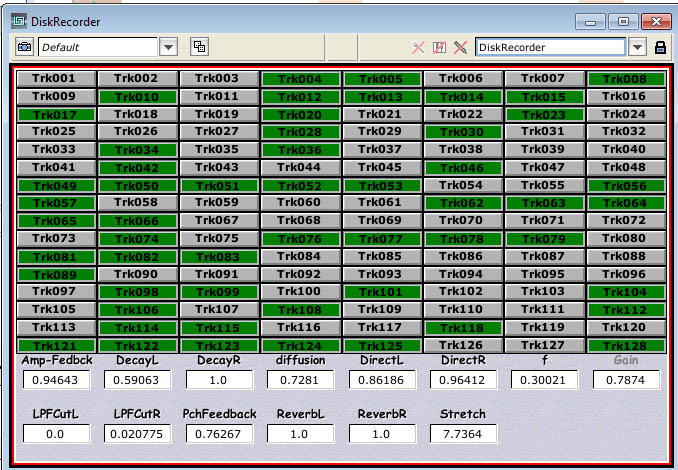Screen dimensions: 678x470
Task: Click the Amp-Fedbck label
Action: point(57,360)
